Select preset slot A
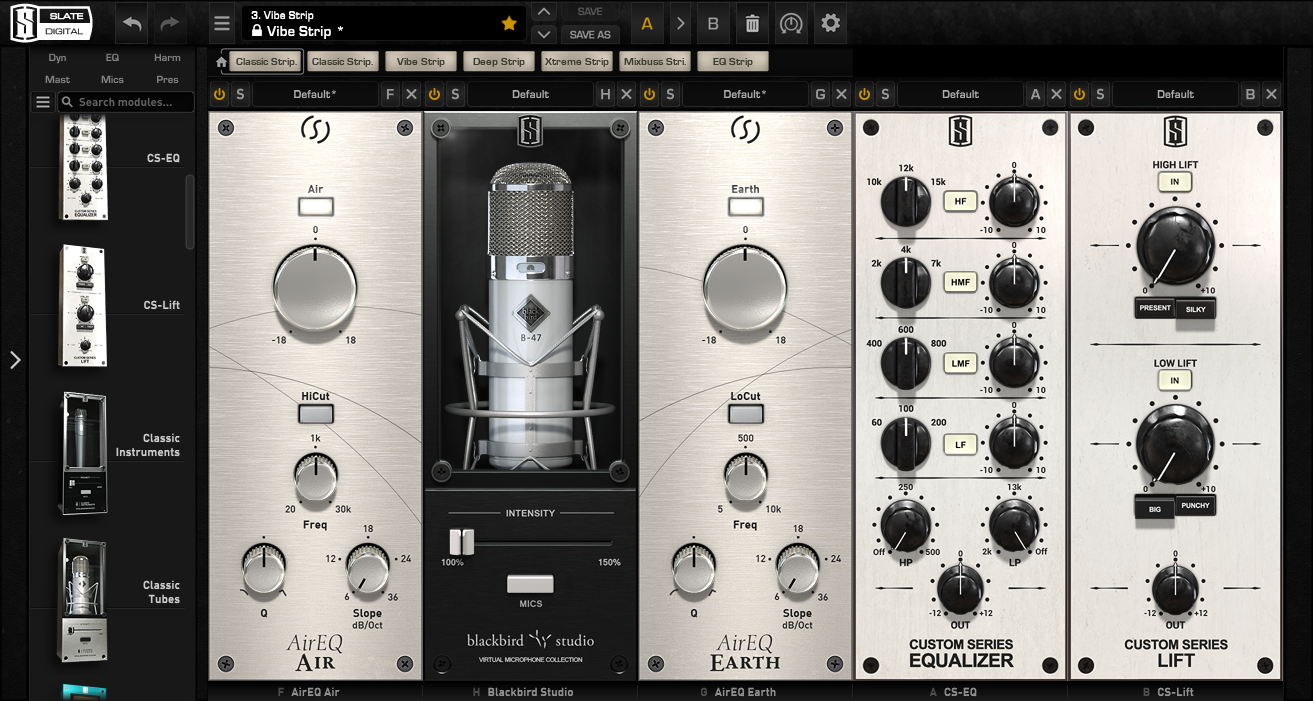The image size is (1313, 701). click(647, 23)
